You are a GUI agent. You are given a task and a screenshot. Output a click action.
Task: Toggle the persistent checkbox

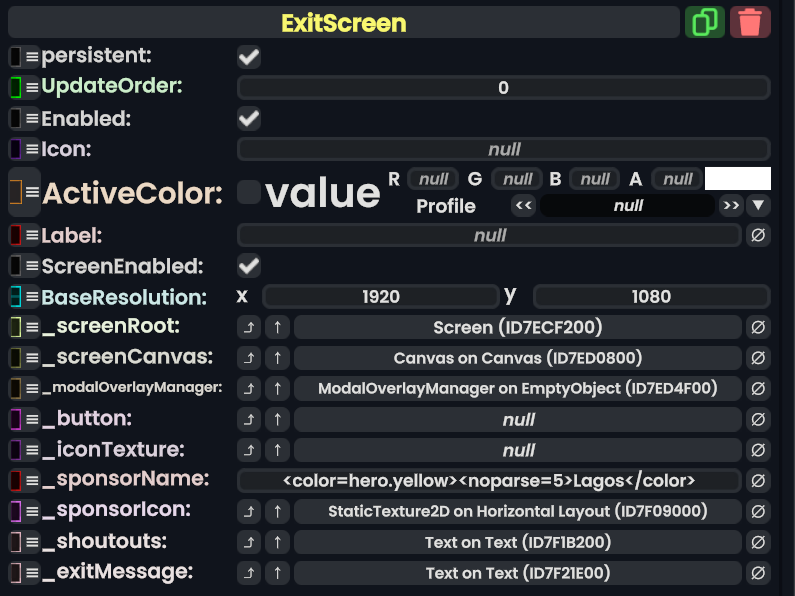click(249, 57)
